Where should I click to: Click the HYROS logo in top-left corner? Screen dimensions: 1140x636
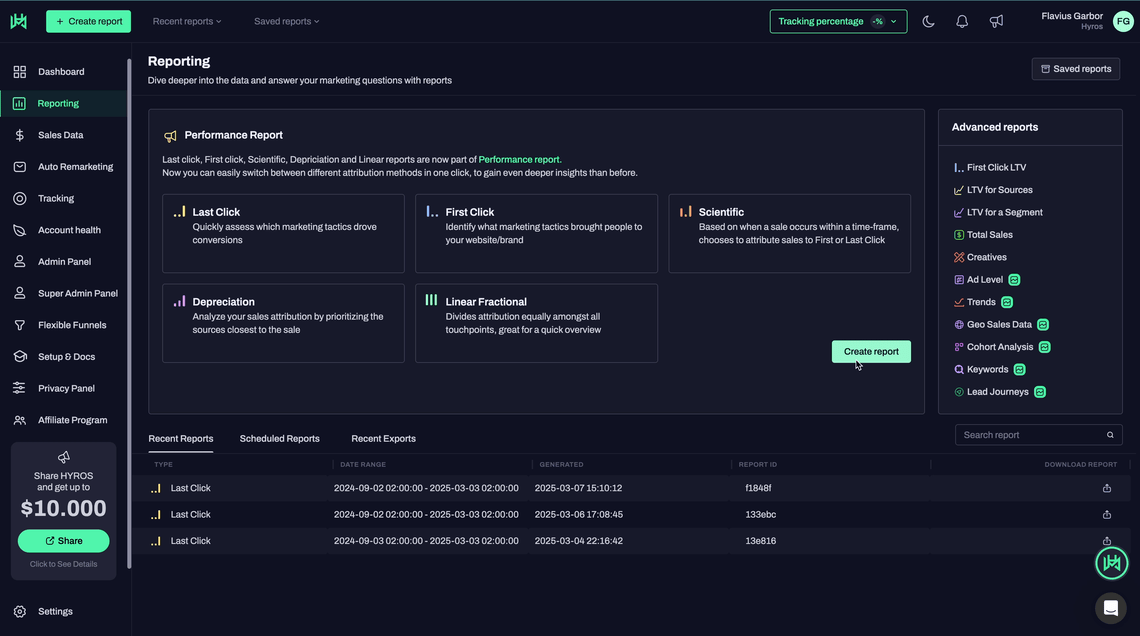(x=19, y=21)
